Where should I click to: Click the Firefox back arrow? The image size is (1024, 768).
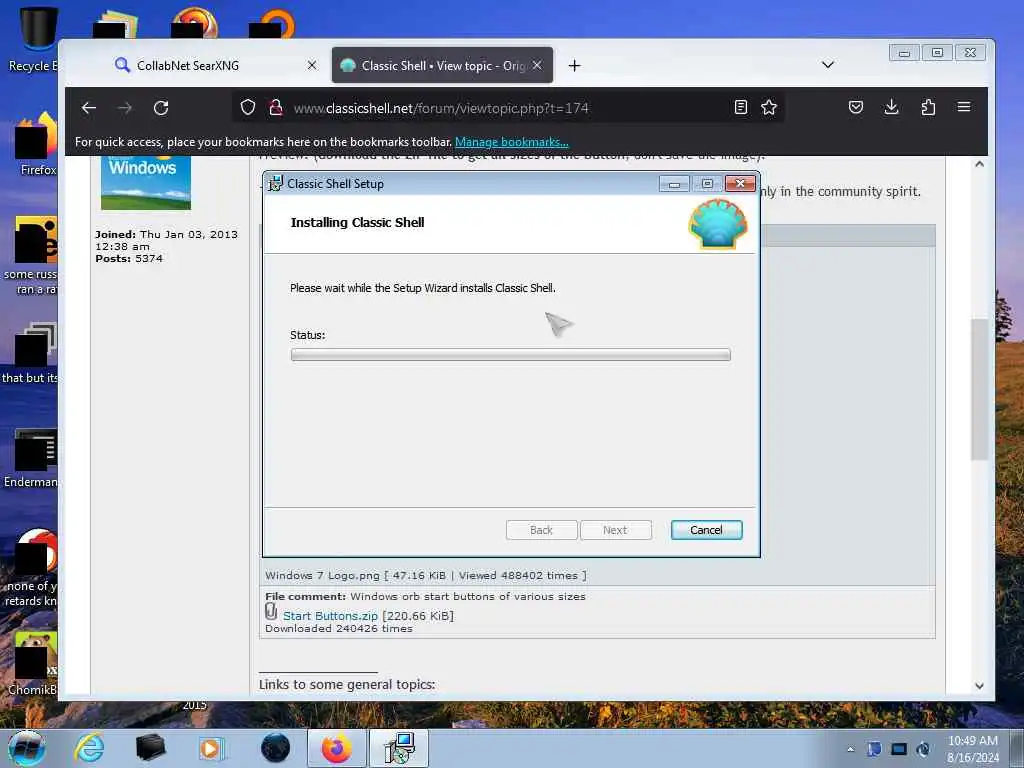click(x=89, y=108)
